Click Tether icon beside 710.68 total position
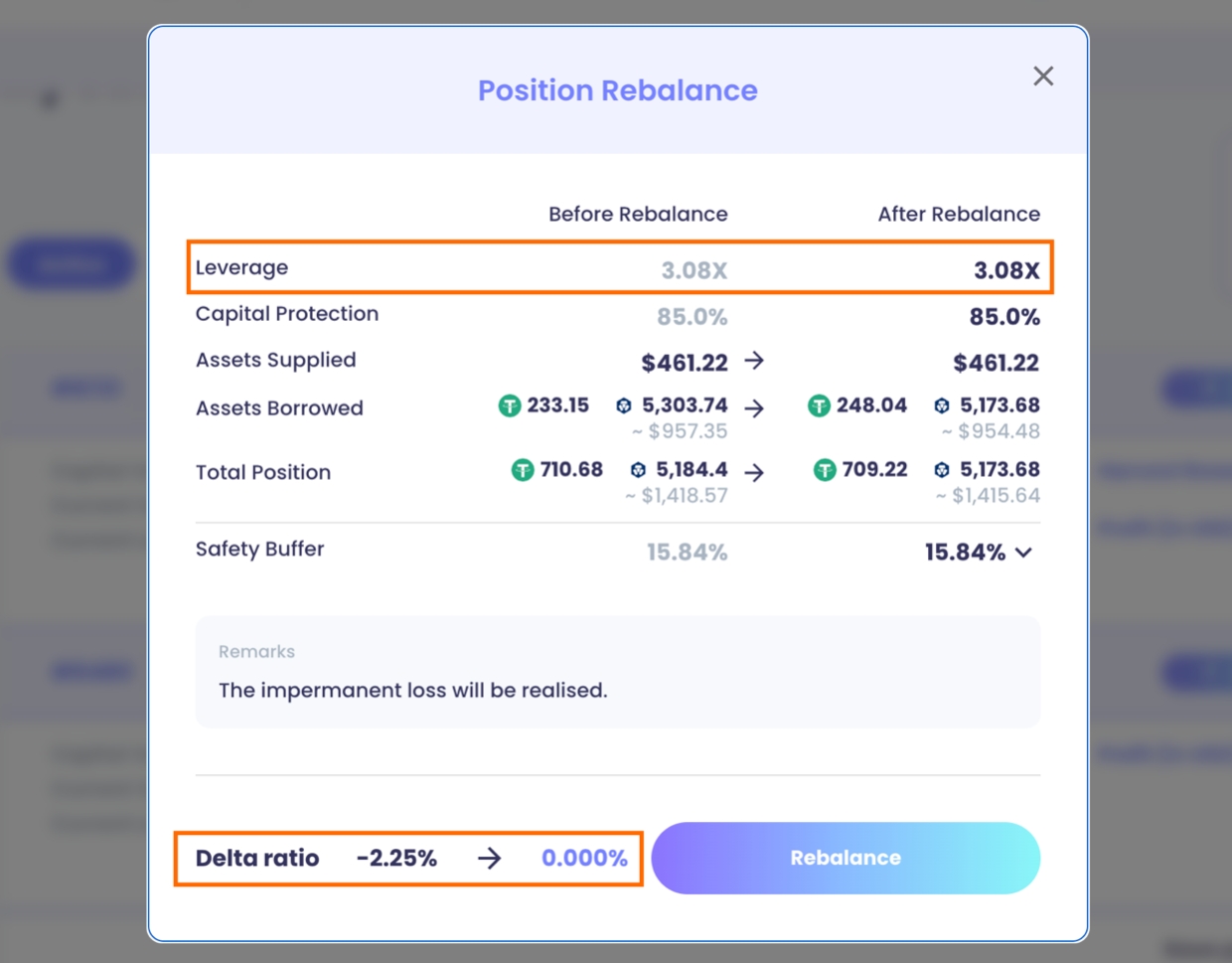 pyautogui.click(x=523, y=470)
